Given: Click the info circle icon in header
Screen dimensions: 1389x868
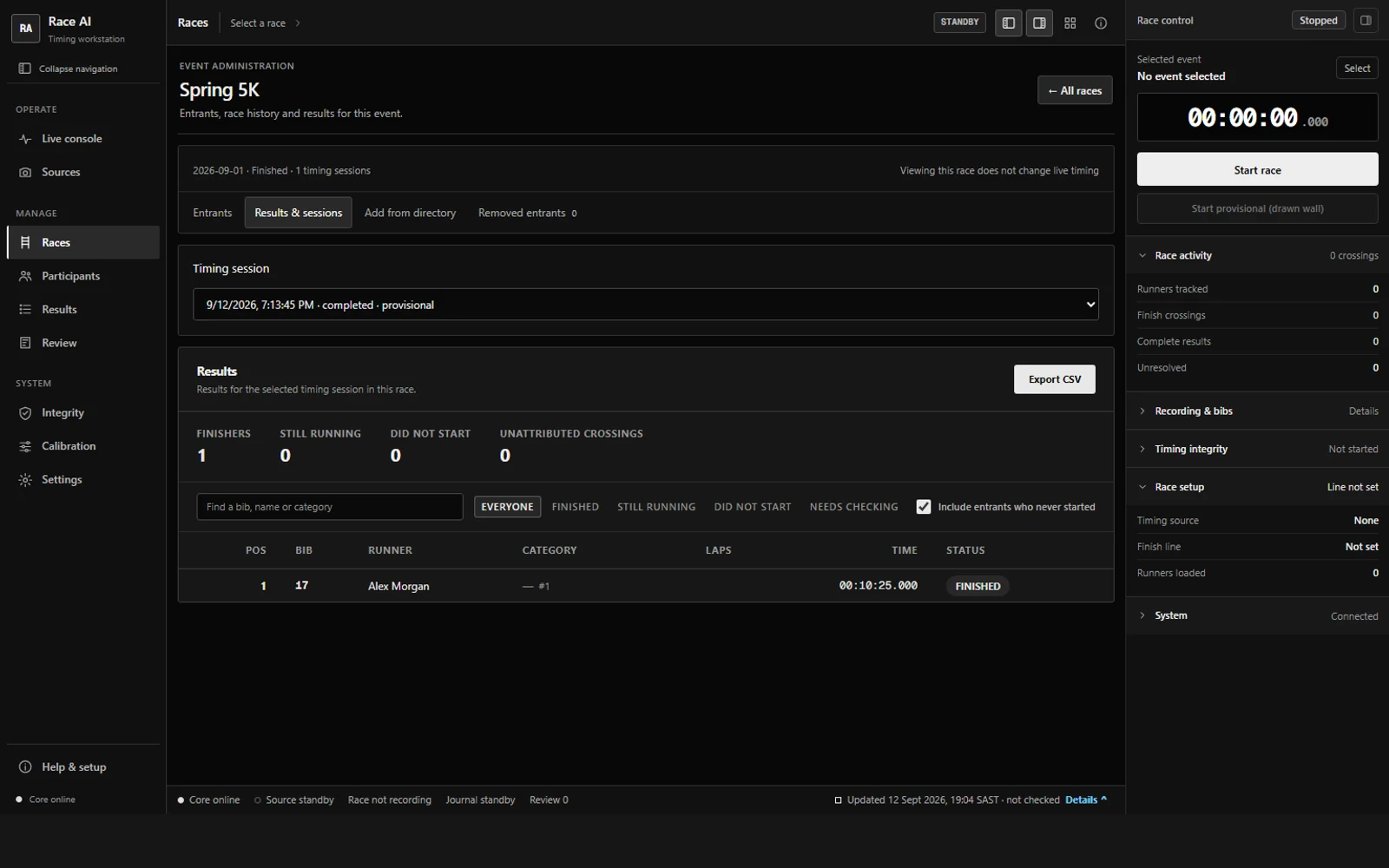Looking at the screenshot, I should pyautogui.click(x=1101, y=23).
